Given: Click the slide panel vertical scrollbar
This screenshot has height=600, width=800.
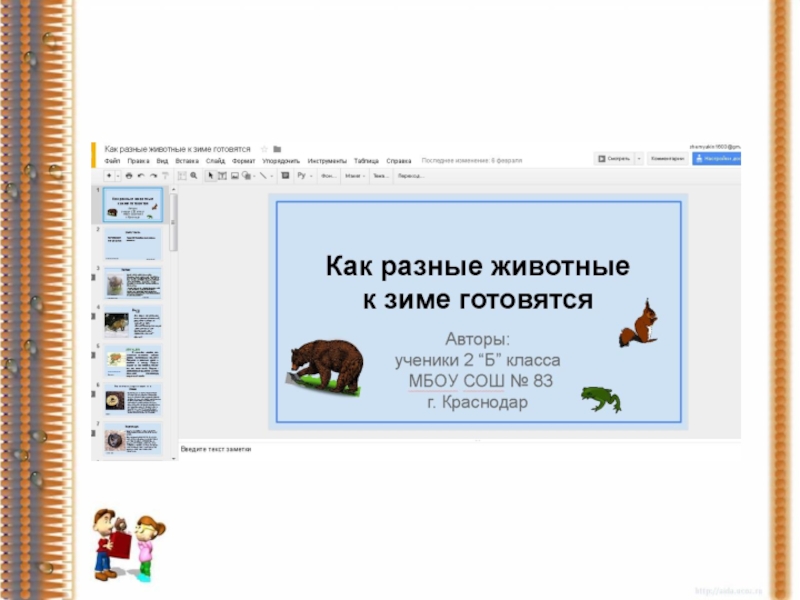Looking at the screenshot, I should tap(174, 222).
